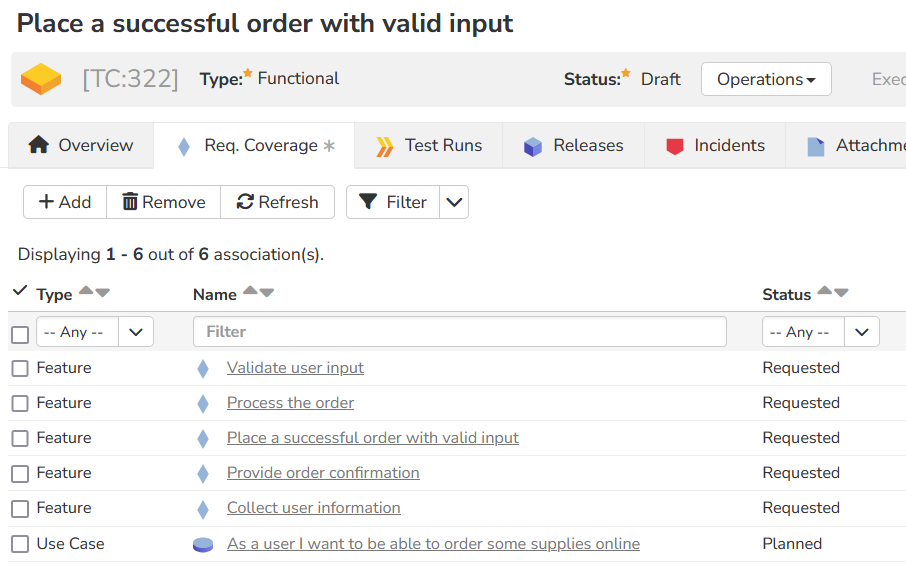Click the Use Case disc icon
Viewport: 906px width, 565px height.
pos(203,544)
